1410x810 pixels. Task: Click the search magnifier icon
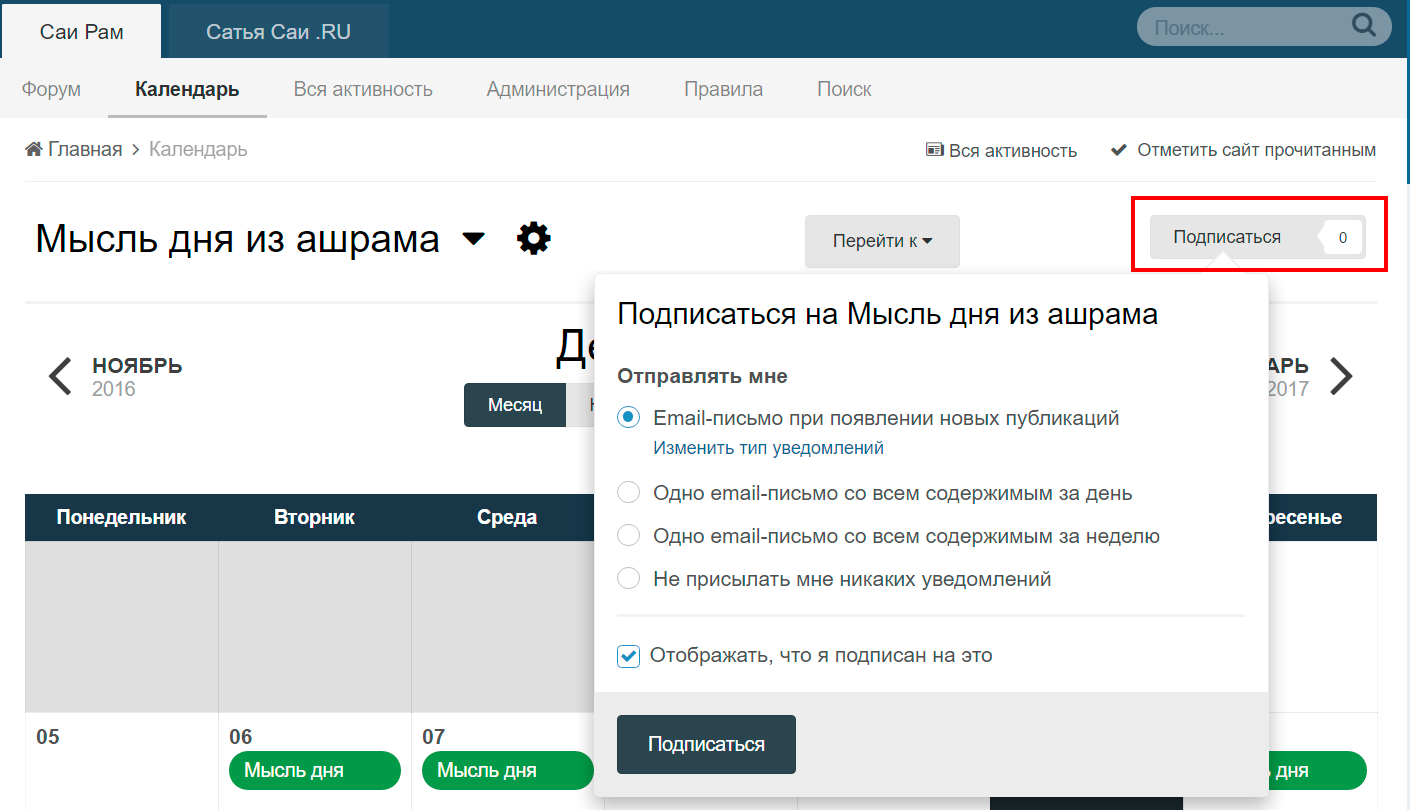click(1363, 25)
